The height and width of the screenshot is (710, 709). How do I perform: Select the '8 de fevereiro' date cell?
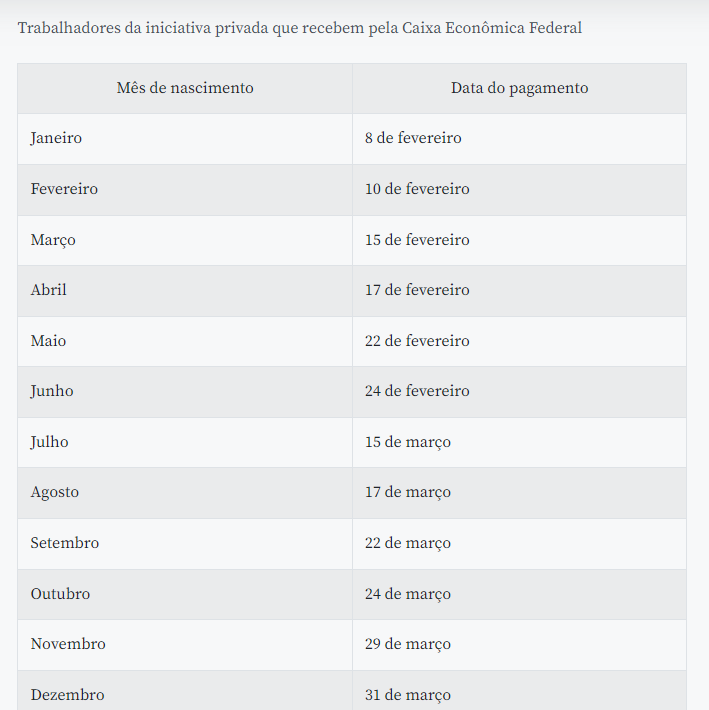point(413,138)
